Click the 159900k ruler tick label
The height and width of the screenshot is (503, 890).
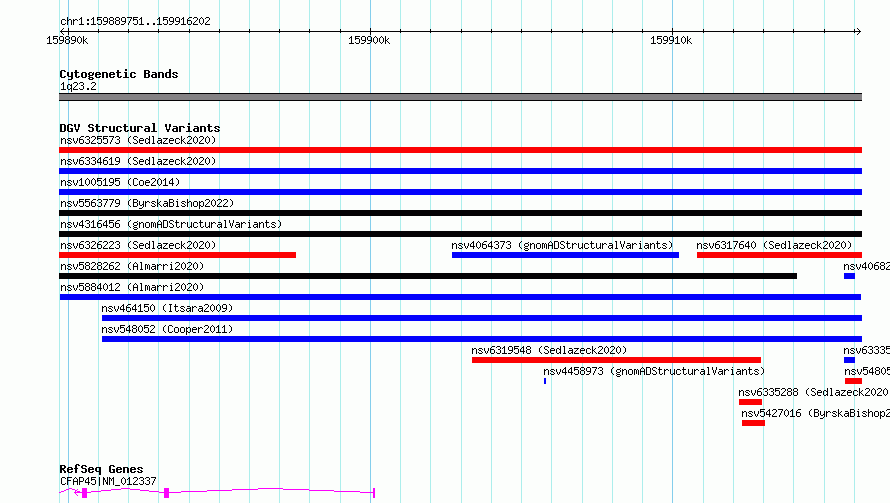[x=369, y=40]
